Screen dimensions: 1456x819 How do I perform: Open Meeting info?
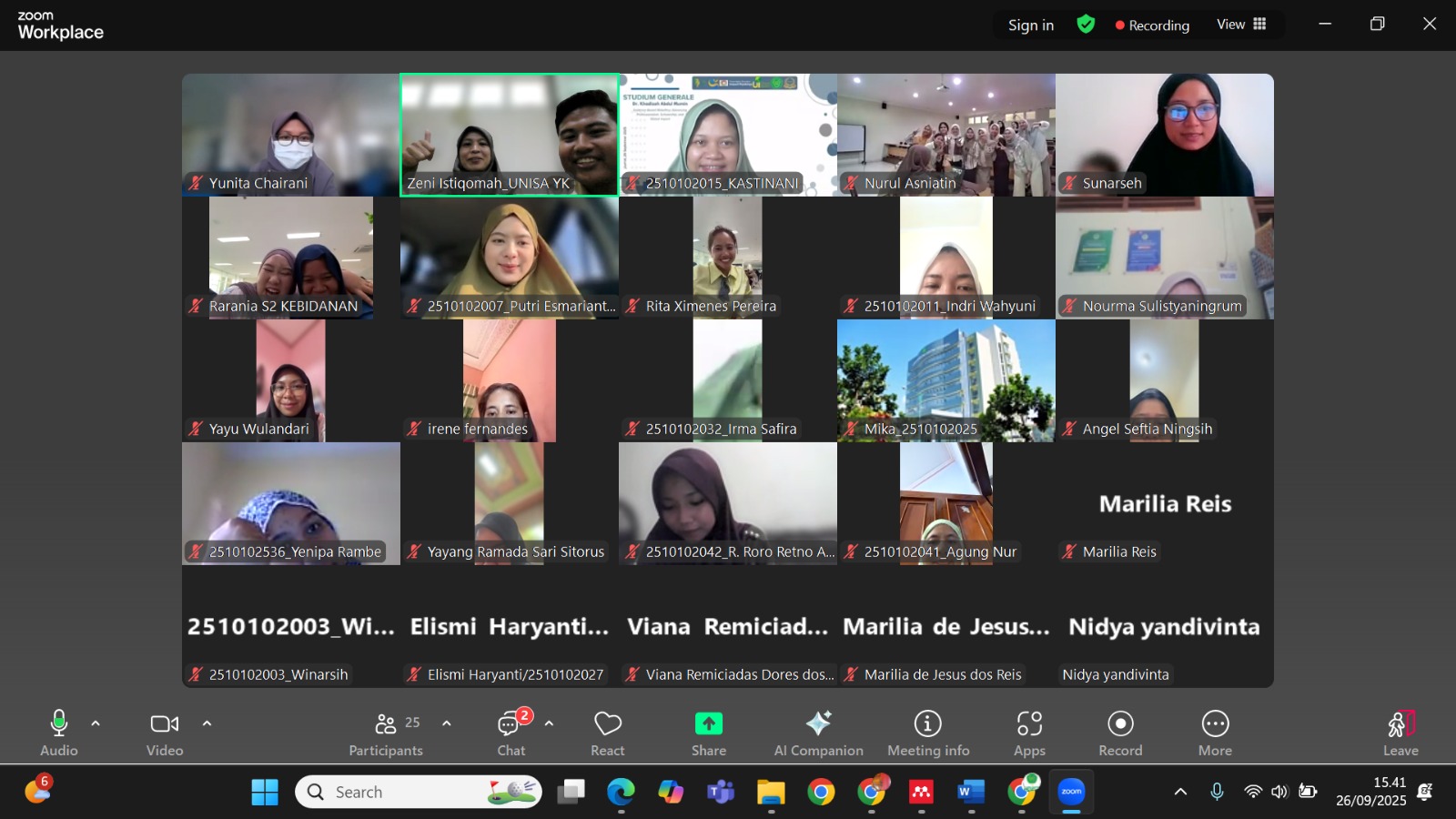click(927, 733)
